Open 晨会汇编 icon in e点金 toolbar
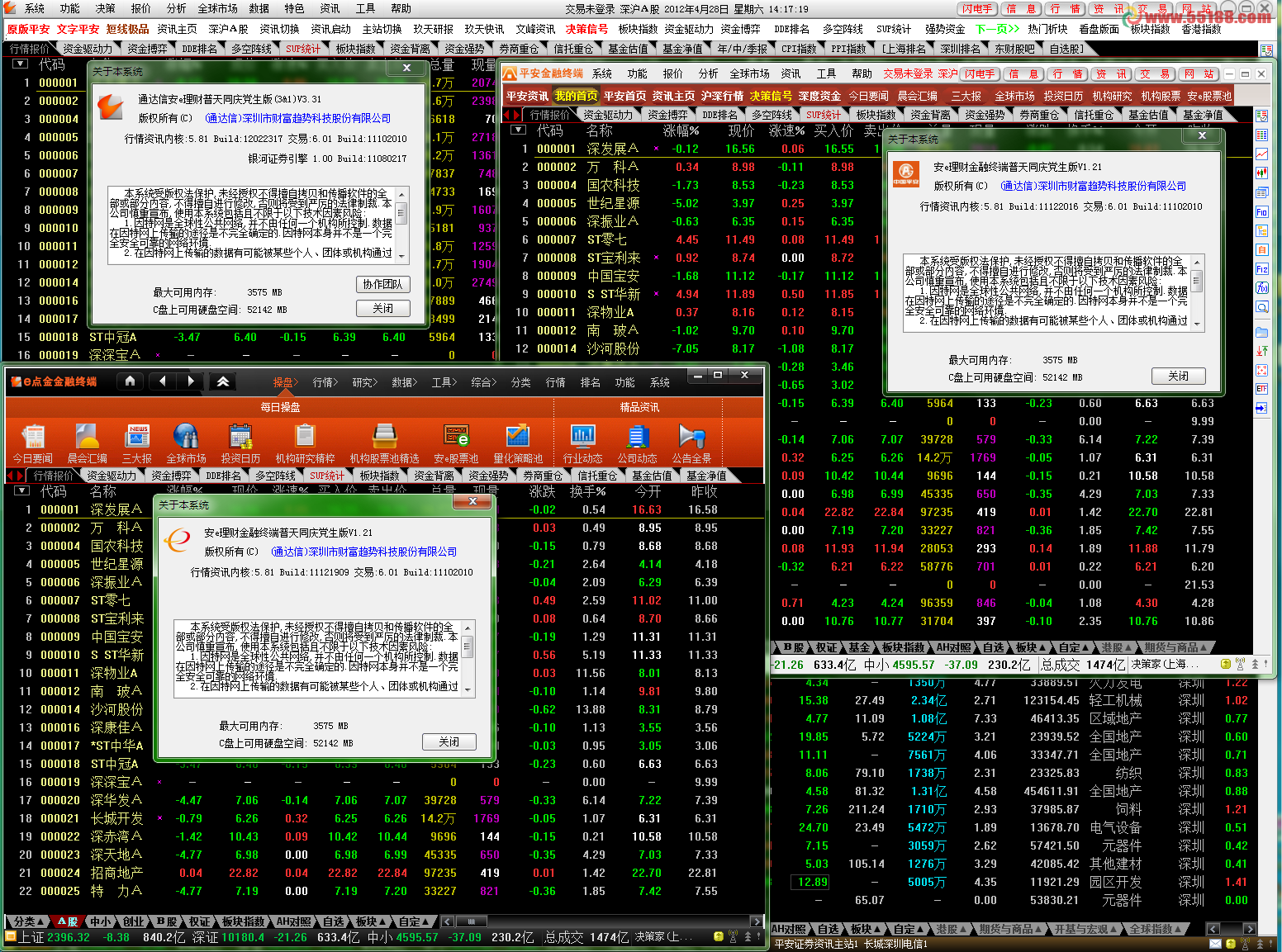 coord(87,443)
